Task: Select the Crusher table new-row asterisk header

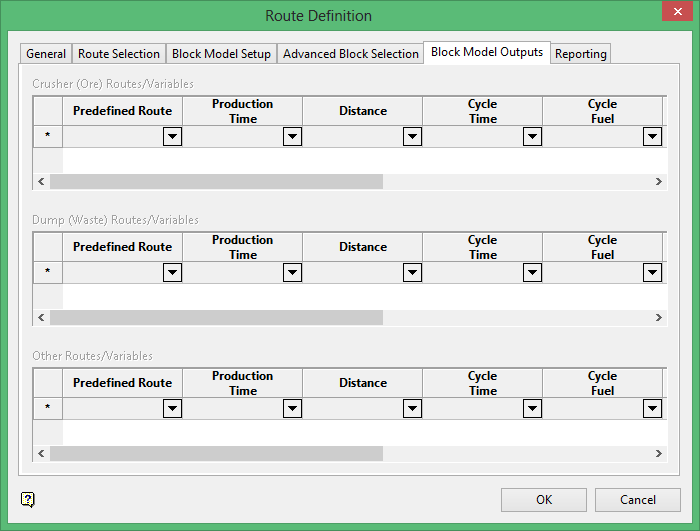Action: (x=48, y=137)
